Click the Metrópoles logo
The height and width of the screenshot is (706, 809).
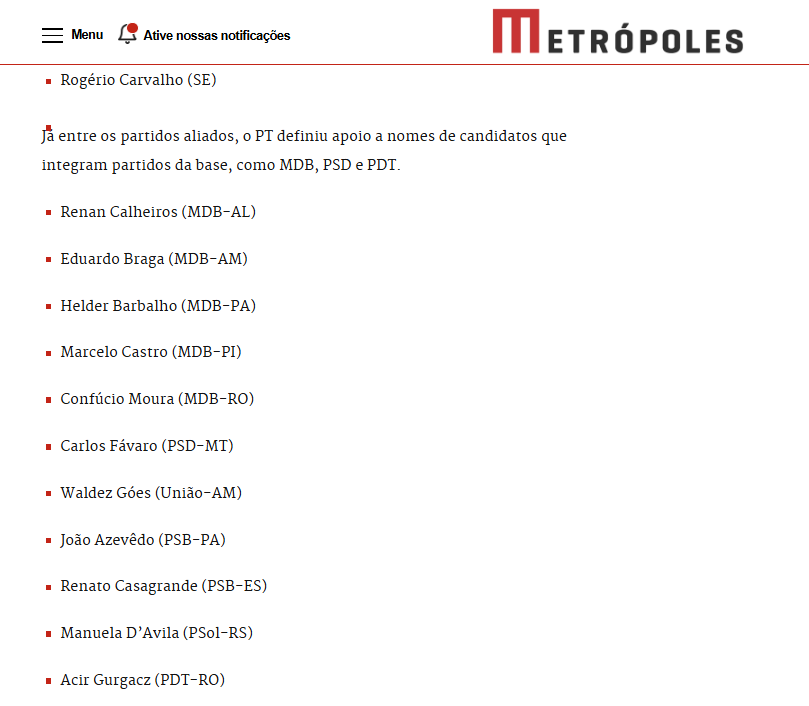[617, 33]
